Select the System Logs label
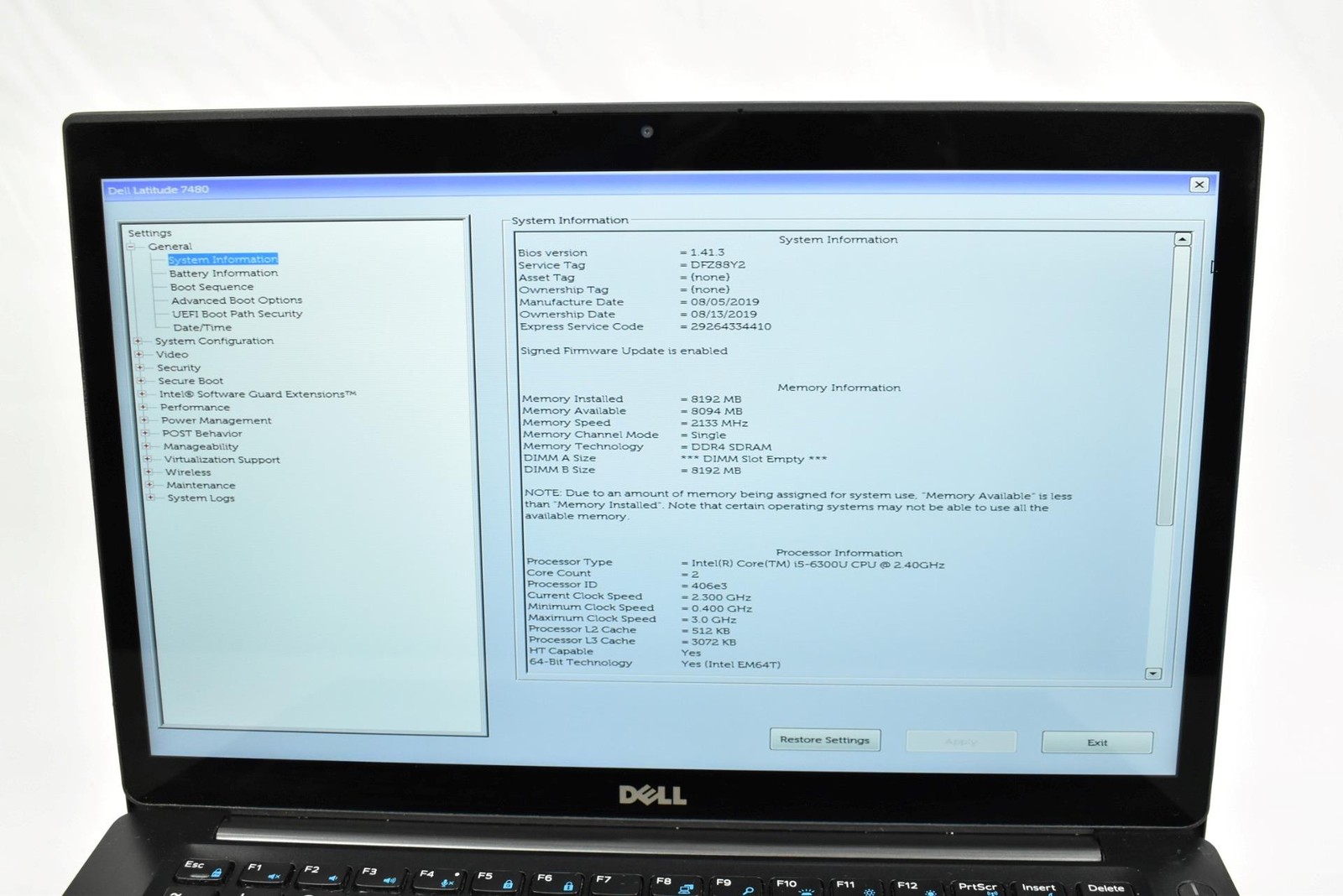This screenshot has width=1343, height=896. click(201, 497)
